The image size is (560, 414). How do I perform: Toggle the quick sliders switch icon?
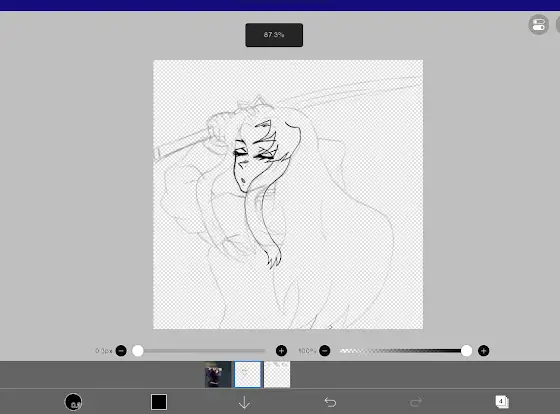pyautogui.click(x=539, y=25)
